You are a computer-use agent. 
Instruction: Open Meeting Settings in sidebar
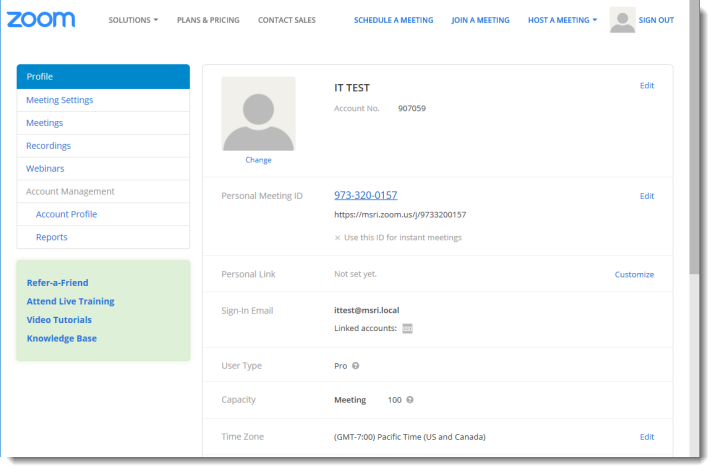click(x=103, y=100)
